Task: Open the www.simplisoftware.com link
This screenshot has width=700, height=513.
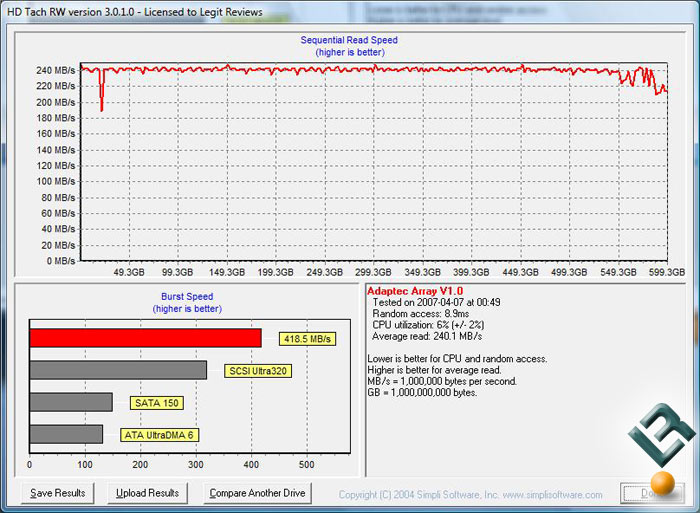Action: tap(552, 495)
